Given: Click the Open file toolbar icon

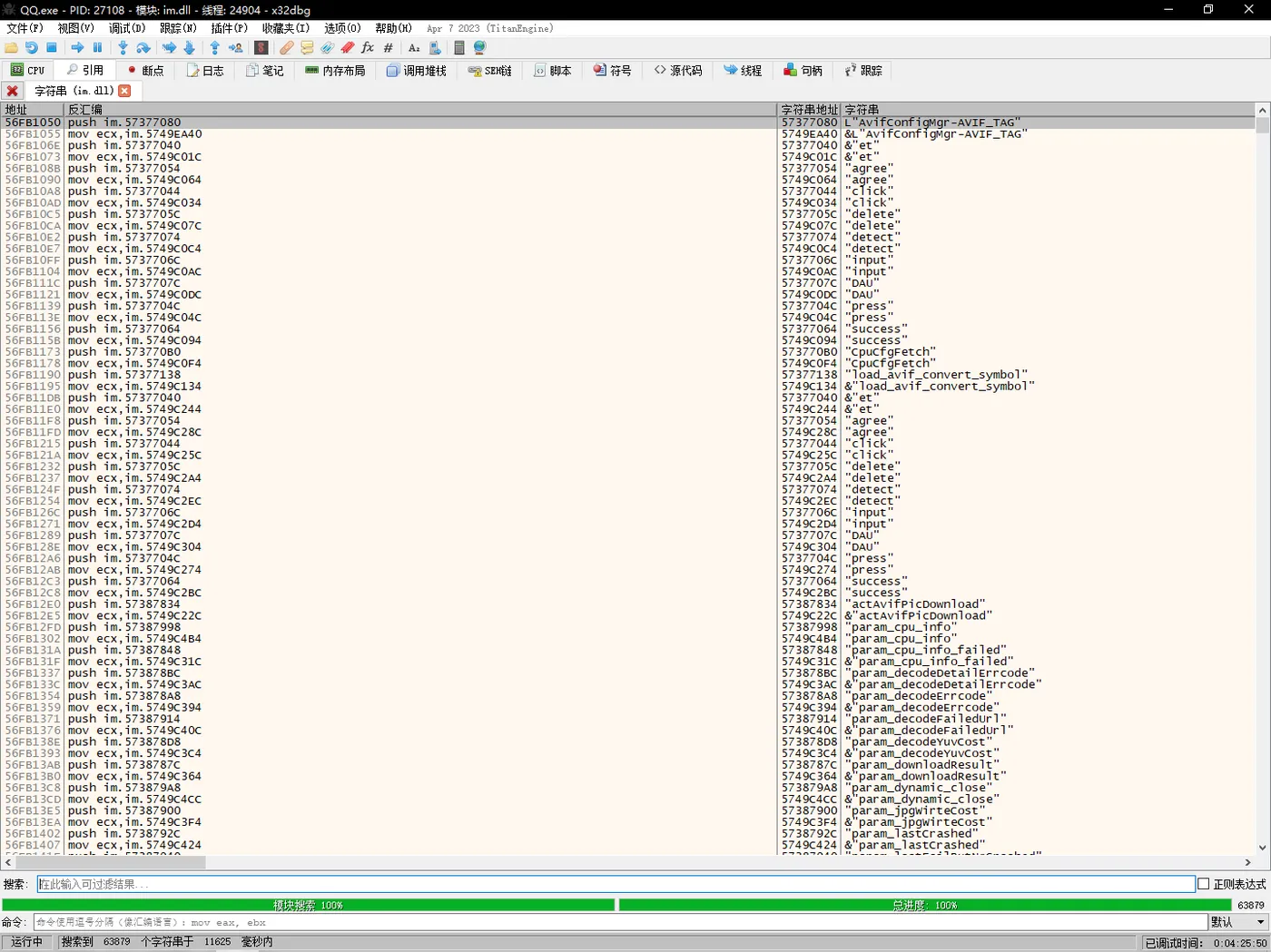Looking at the screenshot, I should (x=12, y=48).
